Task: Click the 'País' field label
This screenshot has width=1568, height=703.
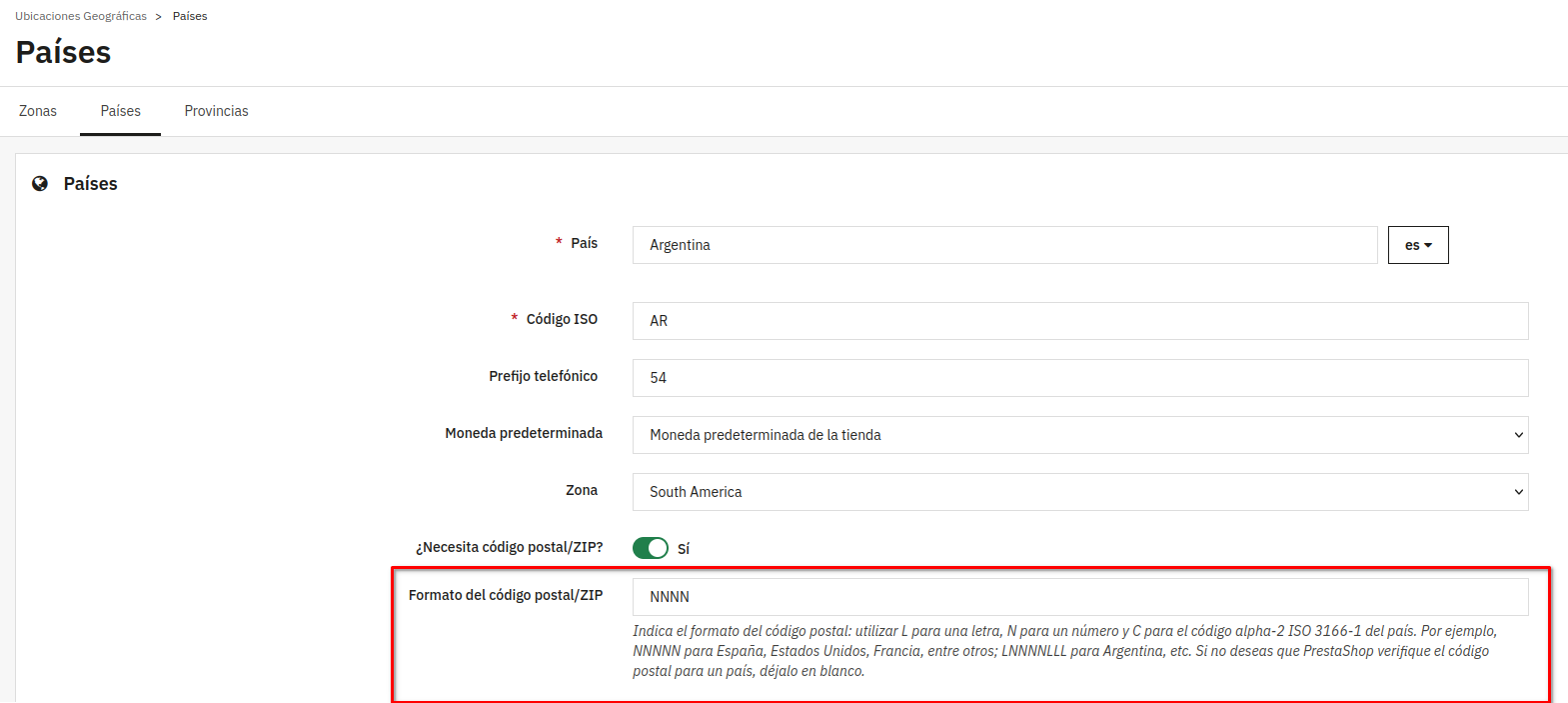Action: [x=584, y=243]
